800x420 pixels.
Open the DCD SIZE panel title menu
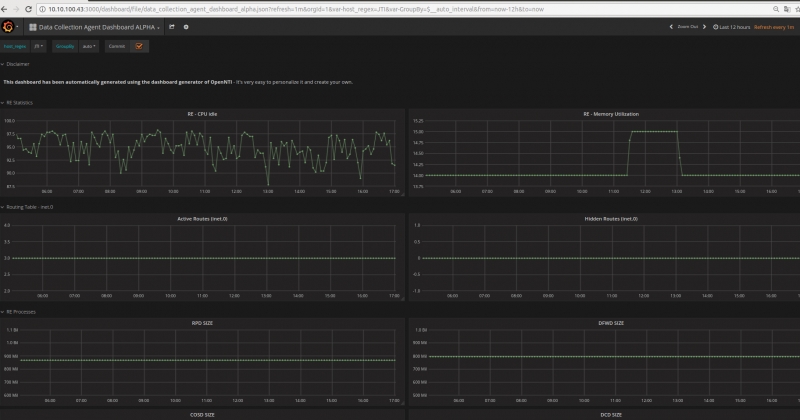[x=611, y=415]
